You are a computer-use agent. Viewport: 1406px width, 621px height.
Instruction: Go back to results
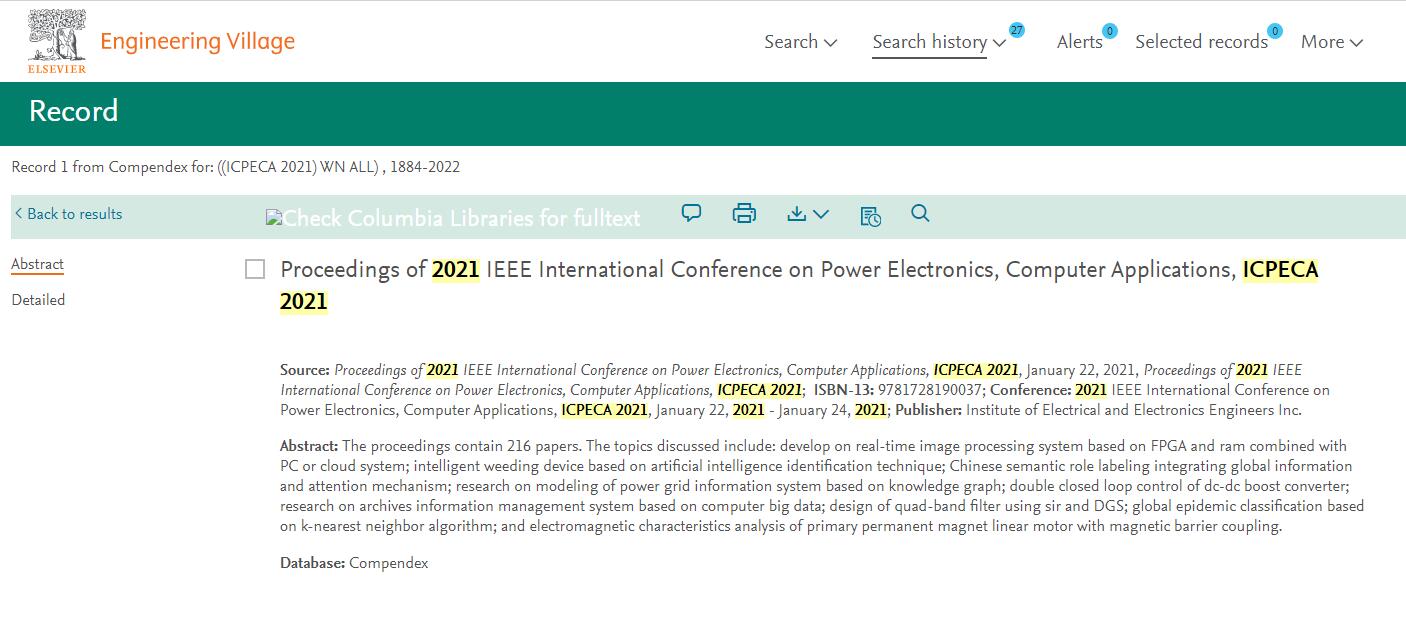pos(68,214)
